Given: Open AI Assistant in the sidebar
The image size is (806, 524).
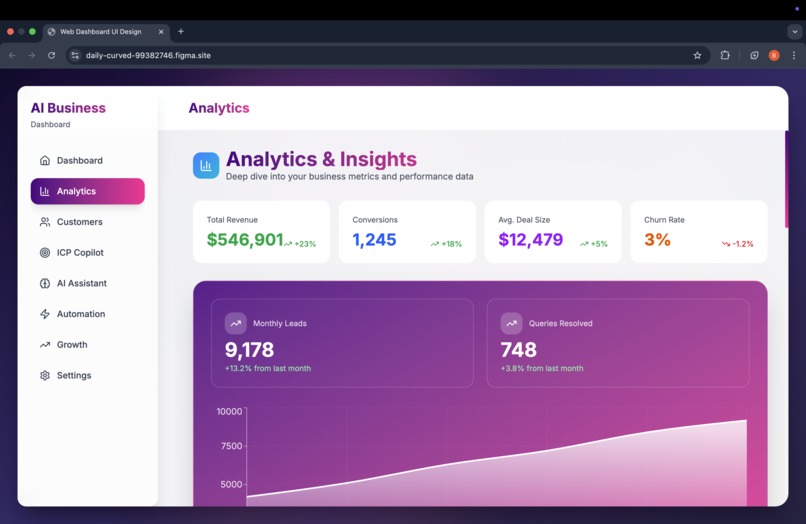Looking at the screenshot, I should tap(87, 283).
